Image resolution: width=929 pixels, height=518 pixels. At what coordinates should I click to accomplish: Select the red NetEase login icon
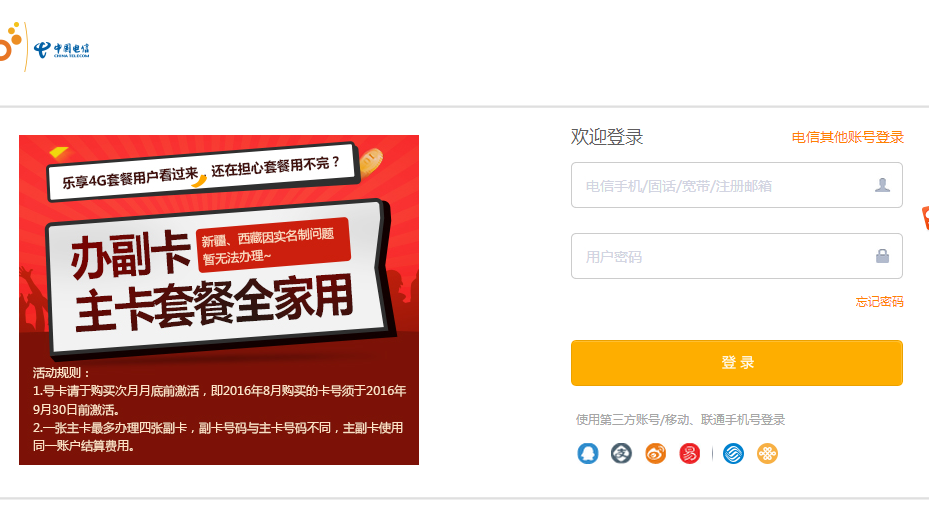(690, 453)
